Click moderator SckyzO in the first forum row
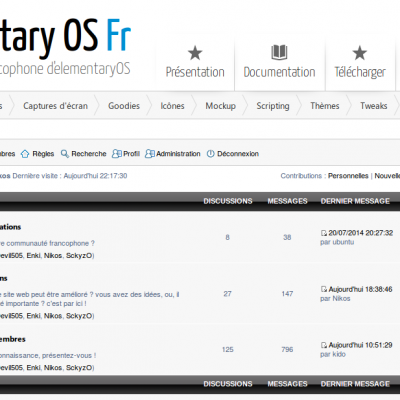This screenshot has width=400, height=400. click(x=79, y=255)
